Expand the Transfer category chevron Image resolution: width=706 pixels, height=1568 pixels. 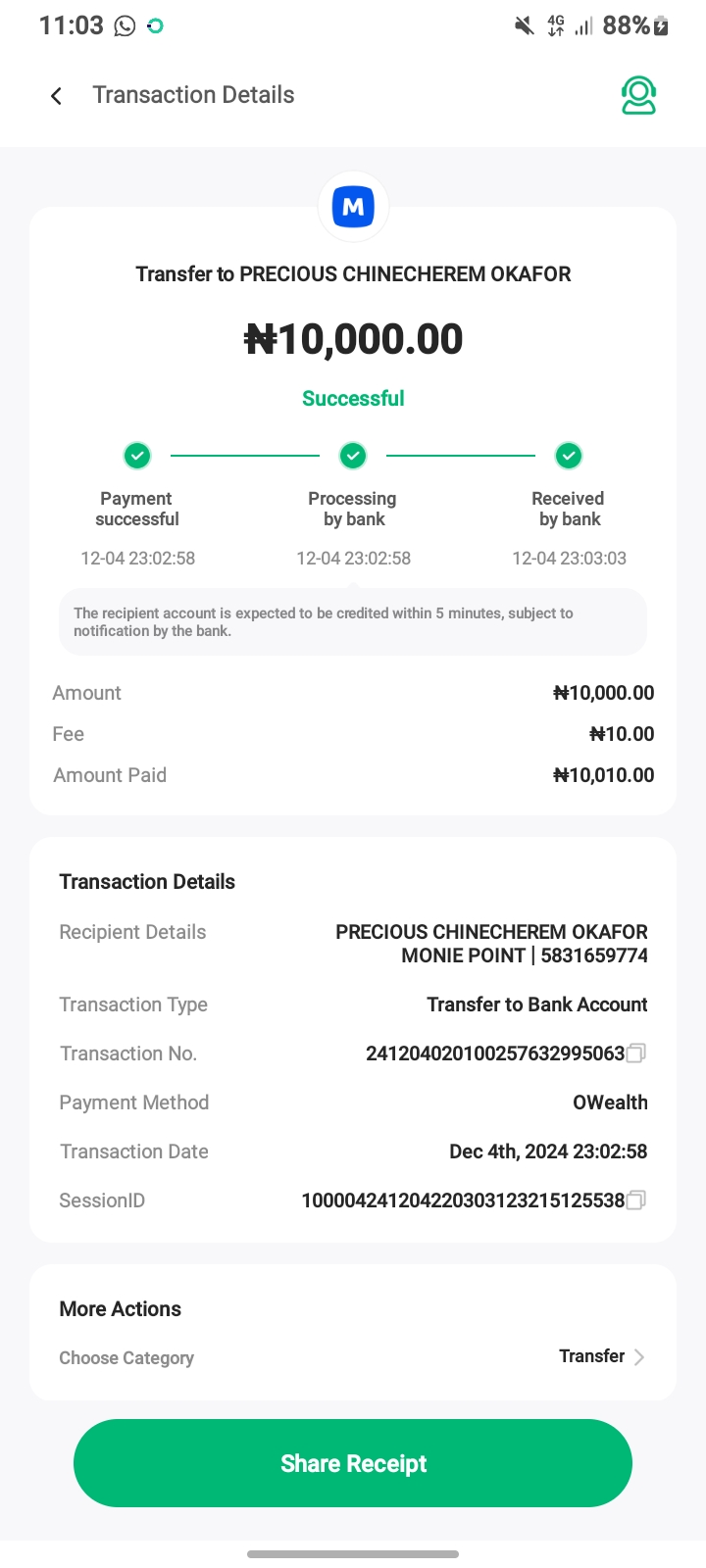coord(639,1357)
